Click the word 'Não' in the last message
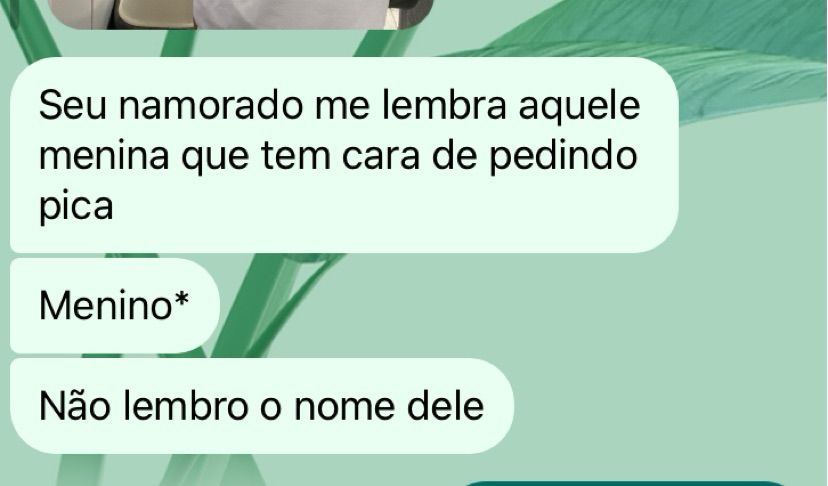The width and height of the screenshot is (828, 486). pos(74,406)
